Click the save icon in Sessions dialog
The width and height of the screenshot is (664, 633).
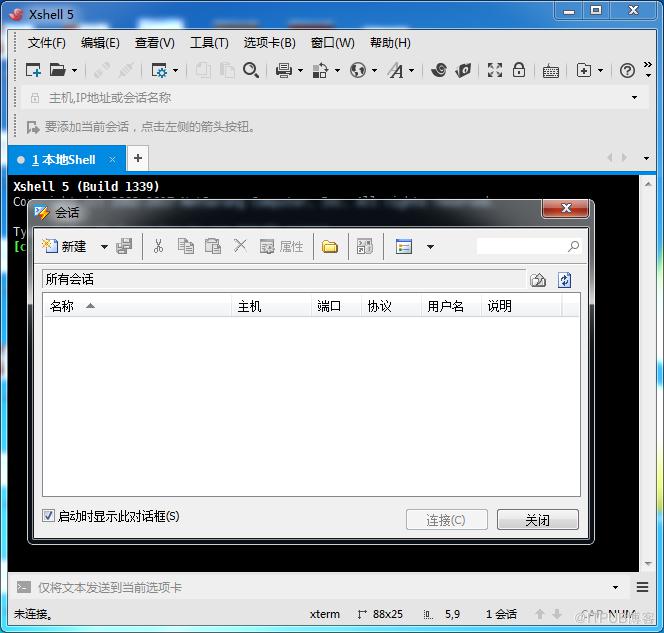click(124, 246)
